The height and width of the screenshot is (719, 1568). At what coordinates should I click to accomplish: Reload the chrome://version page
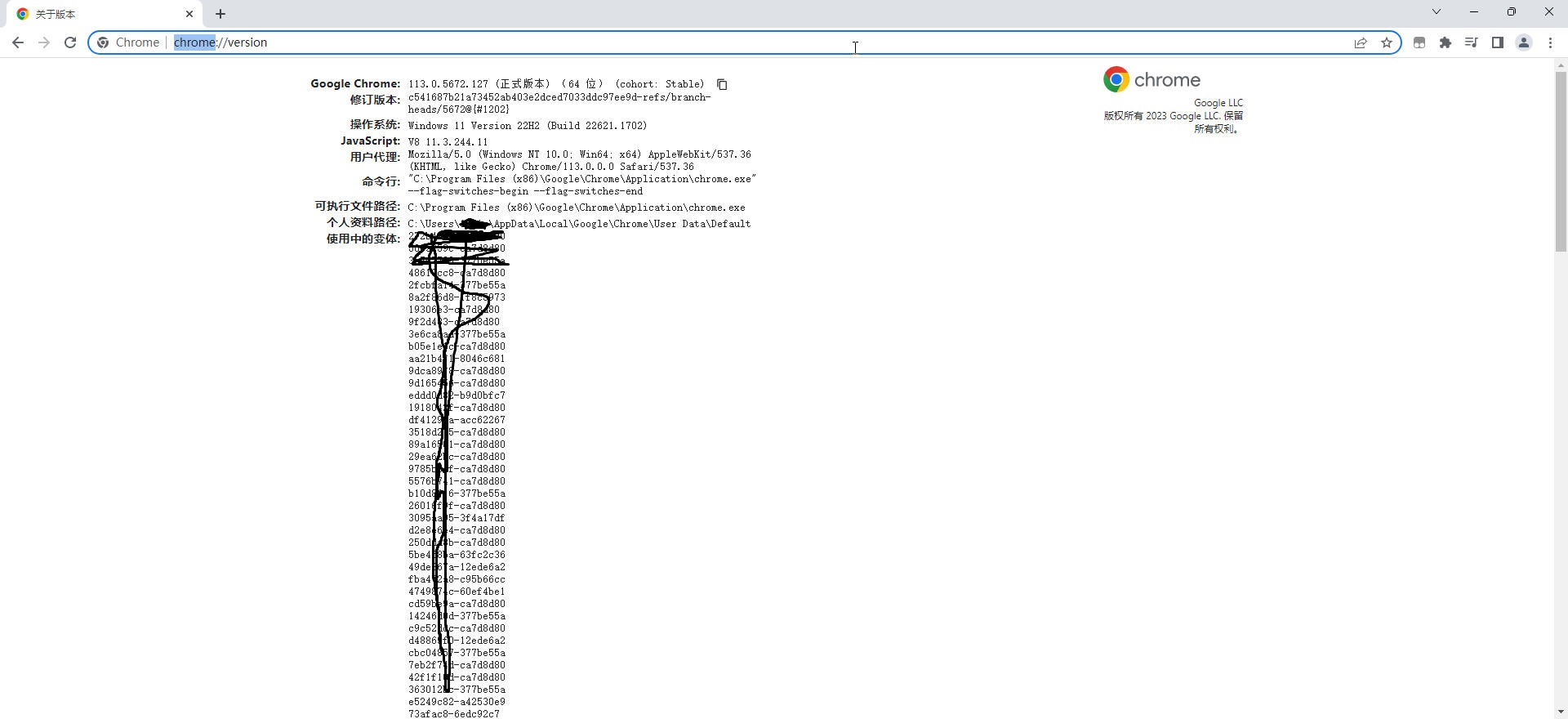[x=70, y=42]
